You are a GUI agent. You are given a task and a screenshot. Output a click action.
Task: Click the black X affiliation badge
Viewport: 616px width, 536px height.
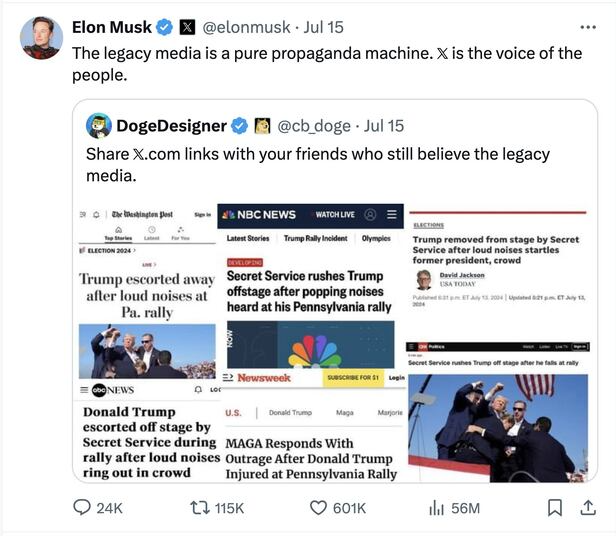187,28
